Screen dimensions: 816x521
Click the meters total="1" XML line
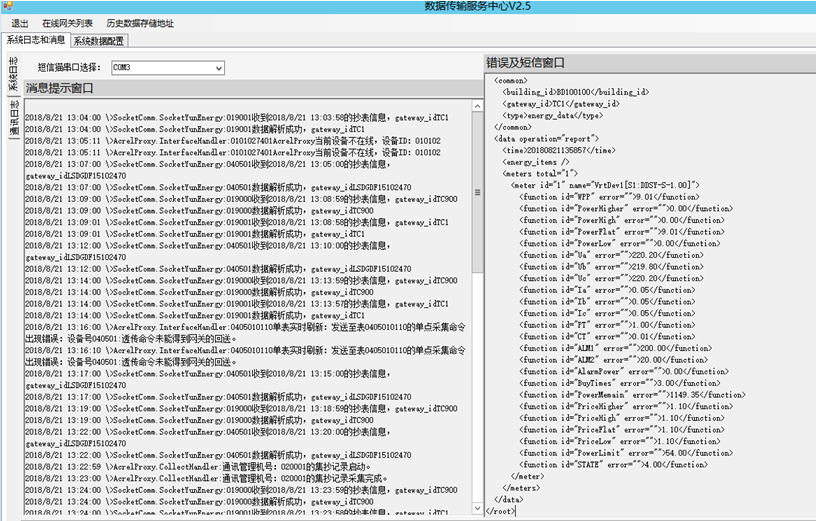[x=540, y=174]
